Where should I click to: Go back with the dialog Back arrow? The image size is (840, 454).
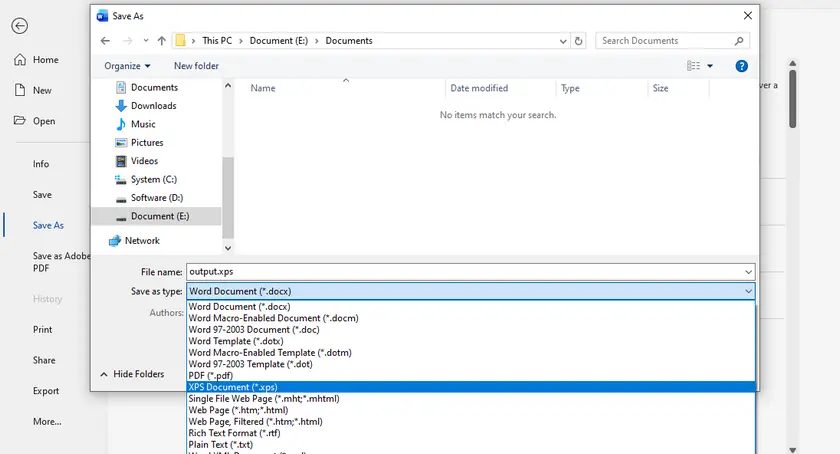pyautogui.click(x=105, y=41)
